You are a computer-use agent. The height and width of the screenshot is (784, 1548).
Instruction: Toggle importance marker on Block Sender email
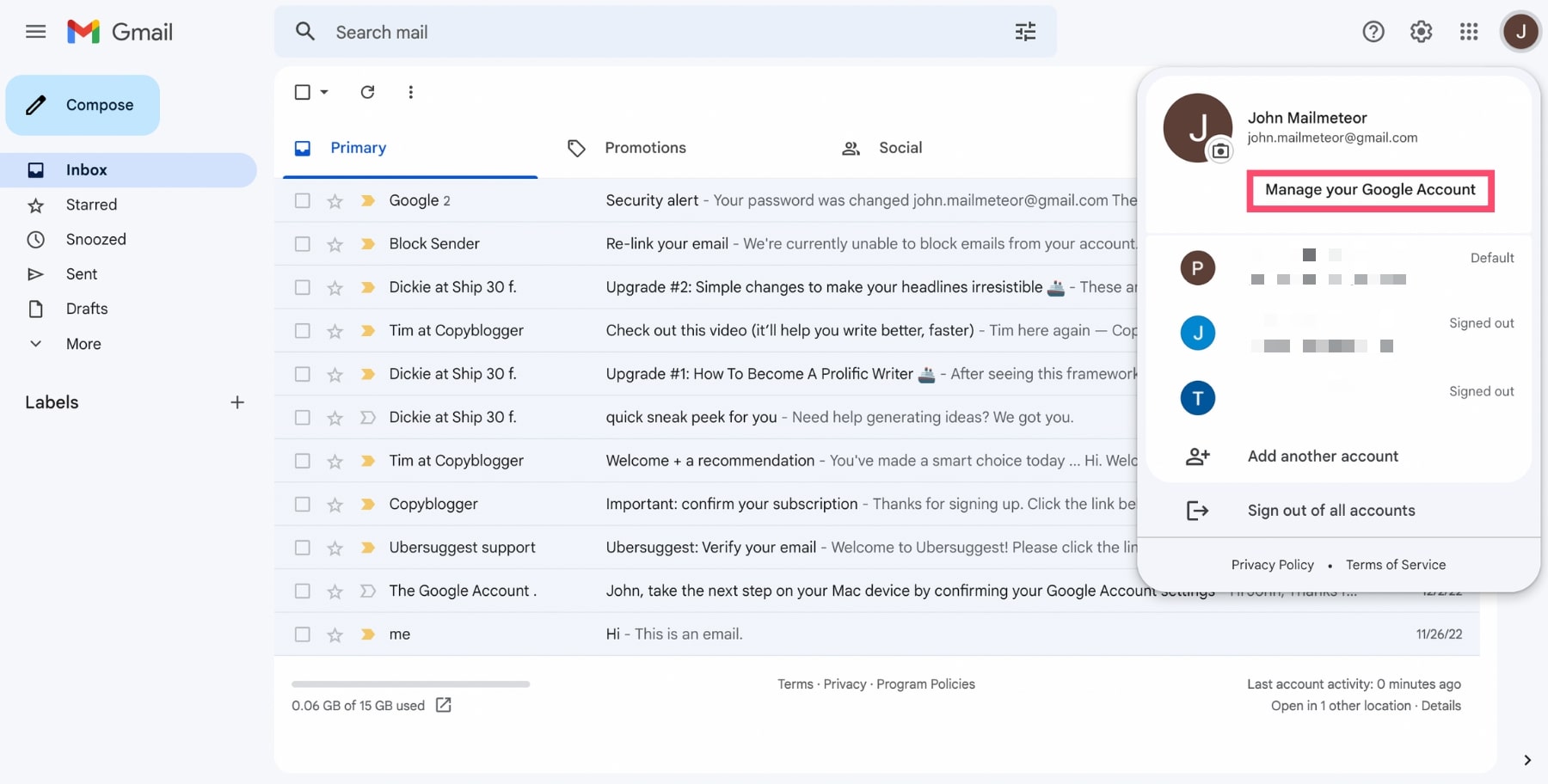(368, 244)
